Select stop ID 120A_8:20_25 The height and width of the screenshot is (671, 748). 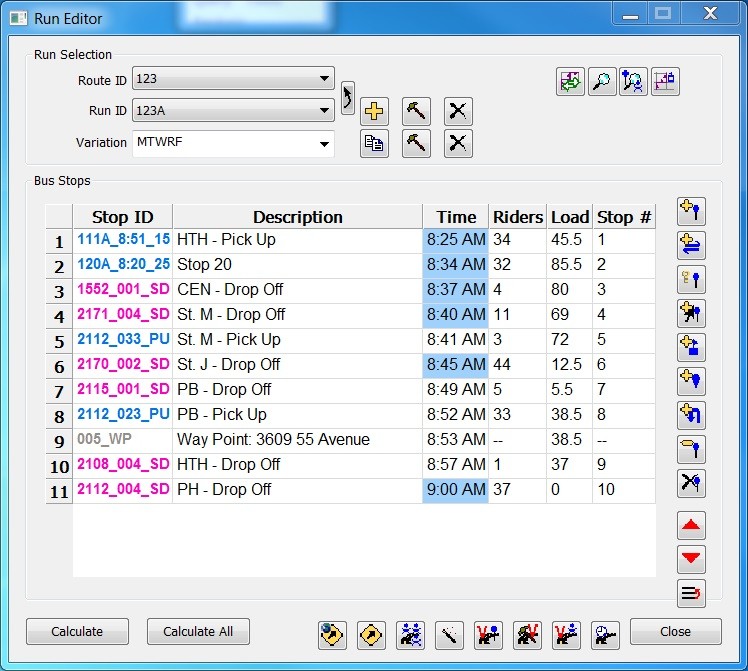[124, 264]
